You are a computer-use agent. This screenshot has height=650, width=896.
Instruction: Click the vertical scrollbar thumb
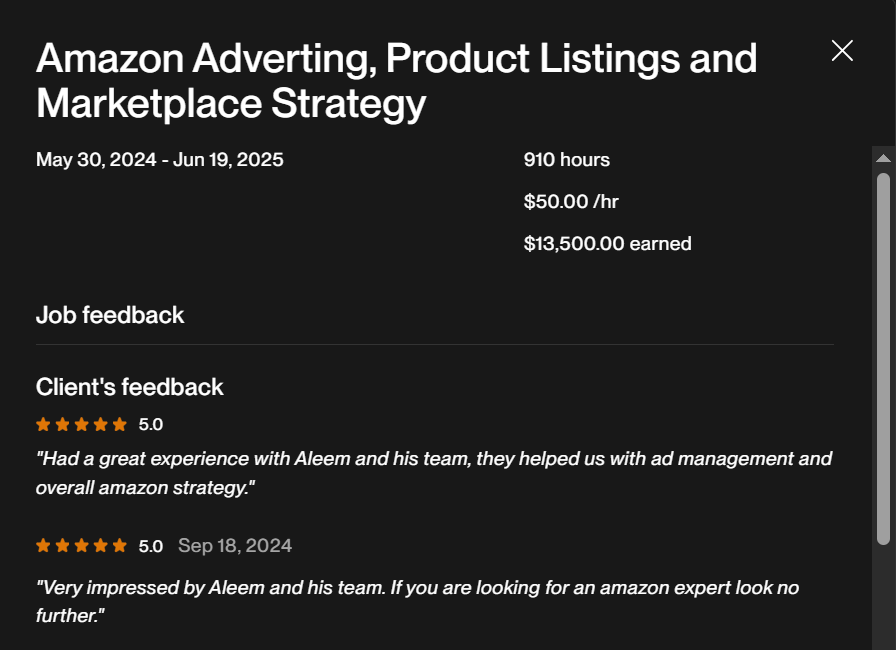(x=883, y=358)
